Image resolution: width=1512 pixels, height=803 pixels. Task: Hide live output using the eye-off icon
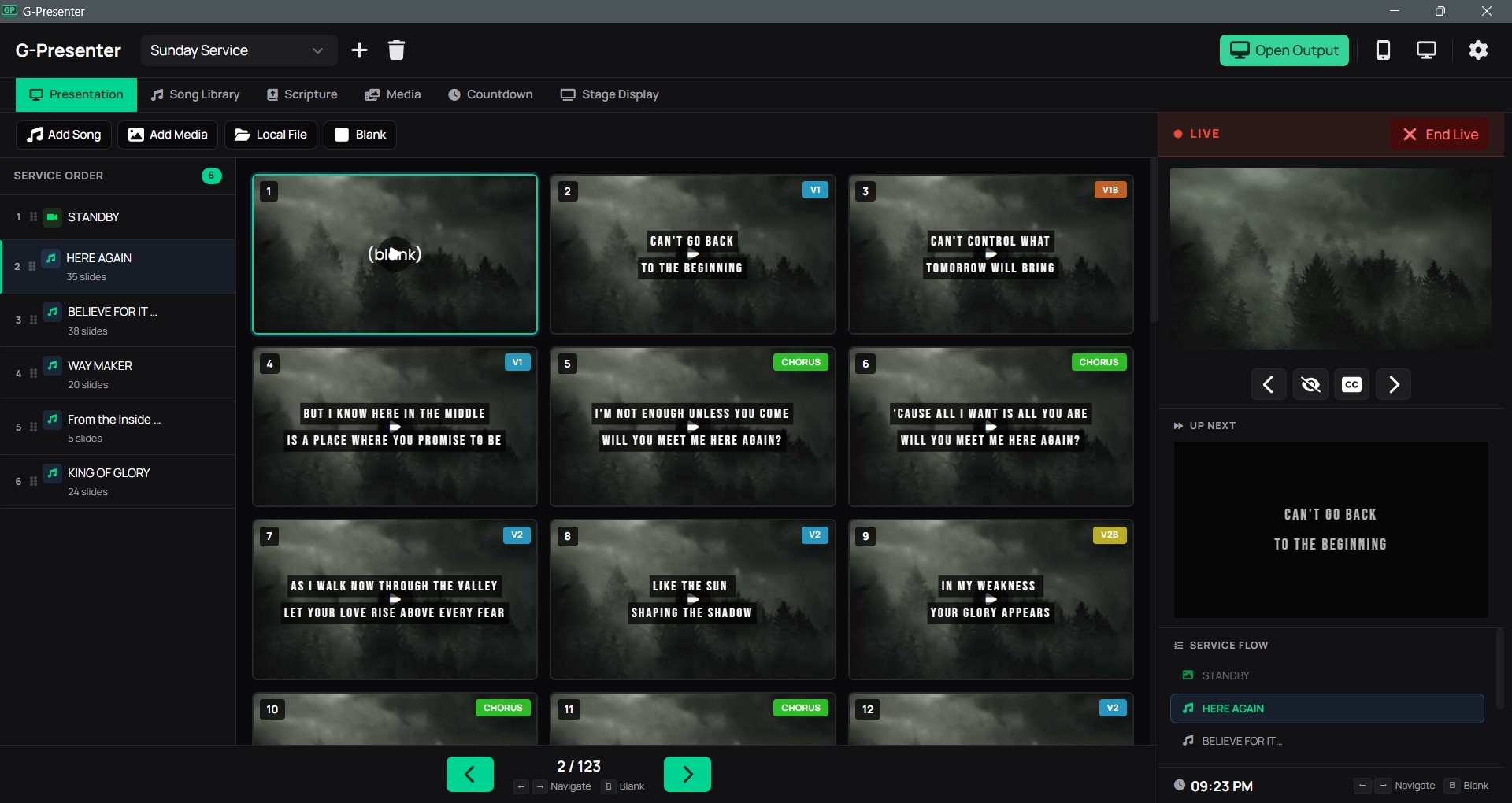coord(1310,384)
